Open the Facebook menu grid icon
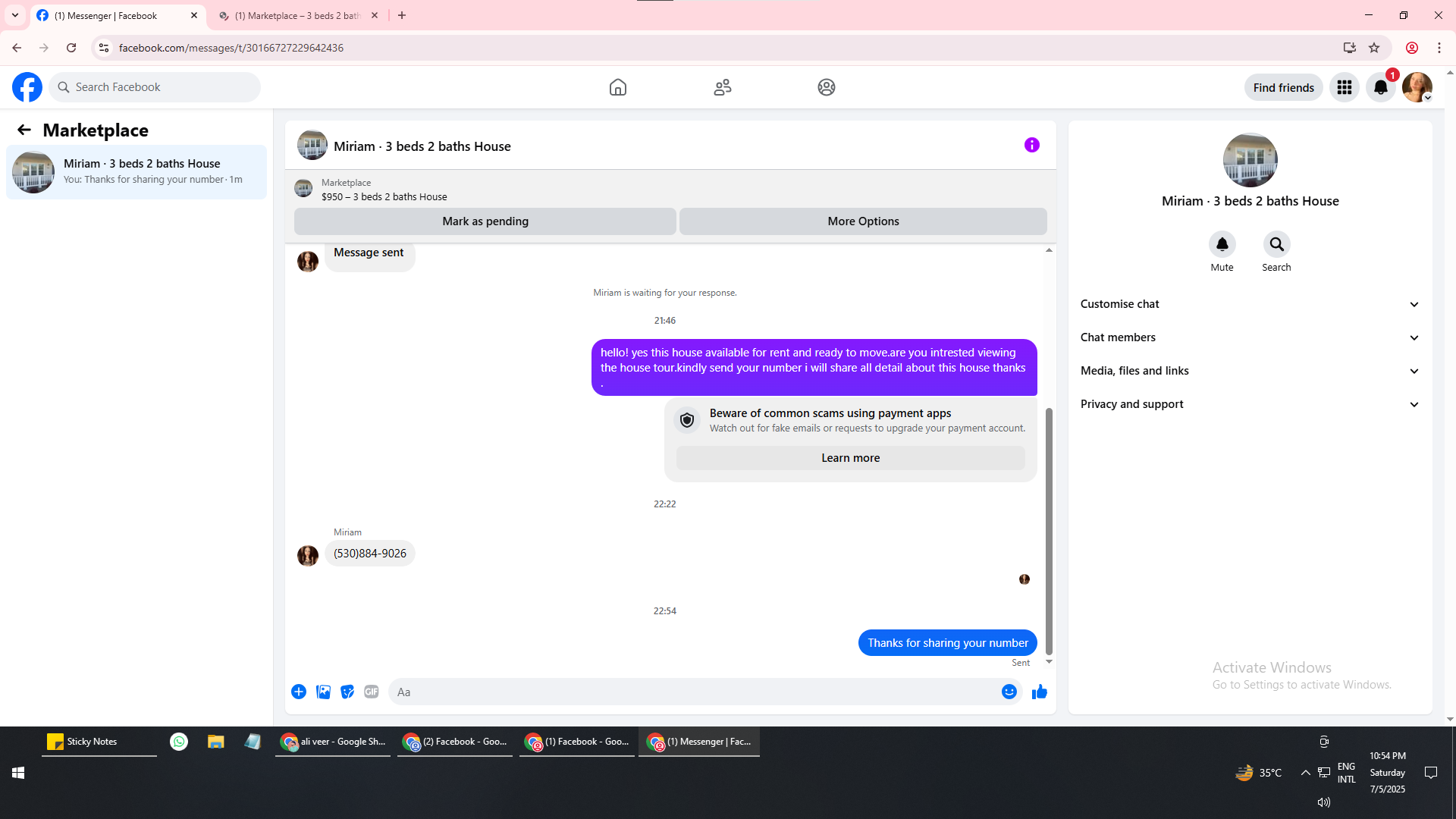 tap(1344, 87)
